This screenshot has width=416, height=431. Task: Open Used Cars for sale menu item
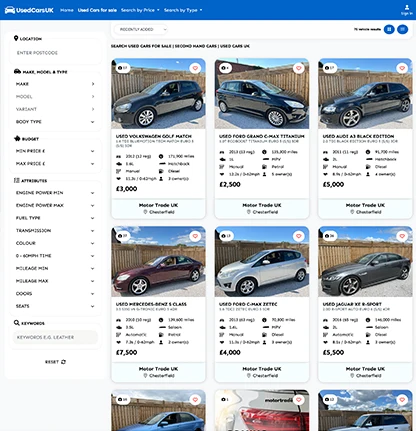(x=97, y=10)
